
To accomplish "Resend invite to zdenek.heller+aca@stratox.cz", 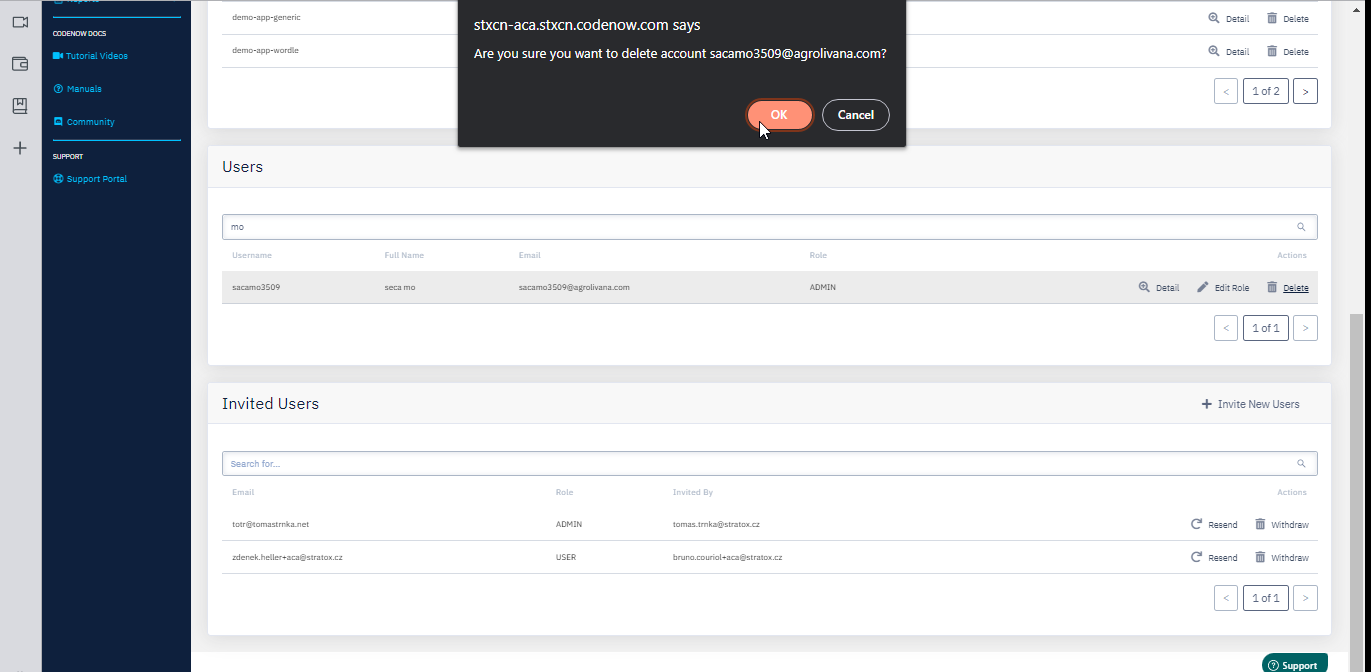I will (x=1213, y=558).
